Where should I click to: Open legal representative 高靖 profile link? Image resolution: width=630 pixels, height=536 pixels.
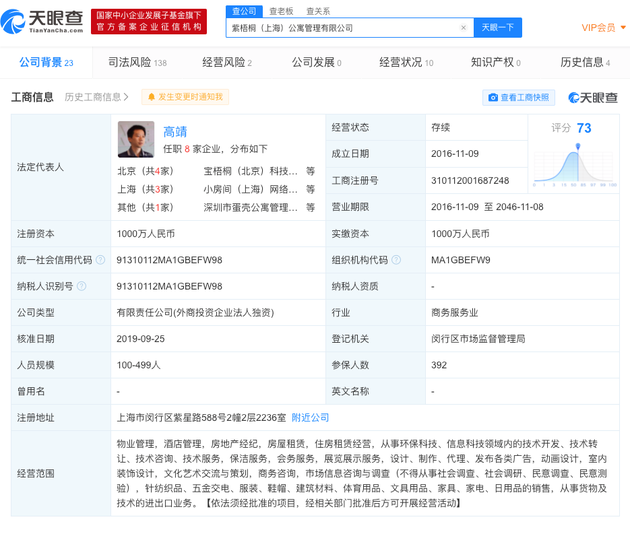click(x=175, y=131)
